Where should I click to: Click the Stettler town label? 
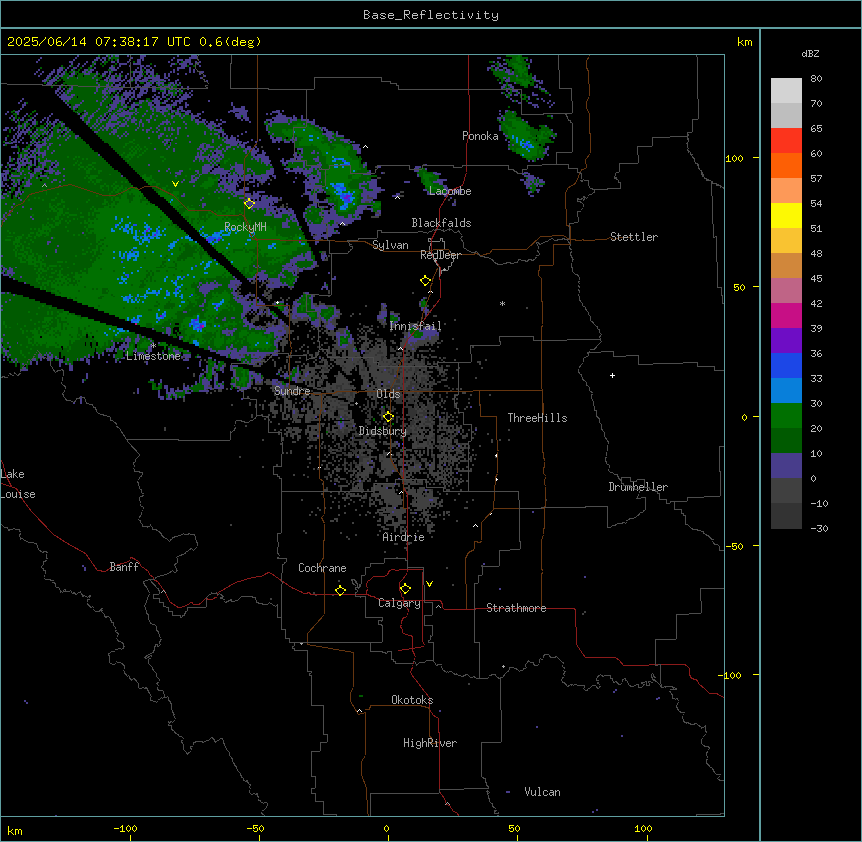633,237
